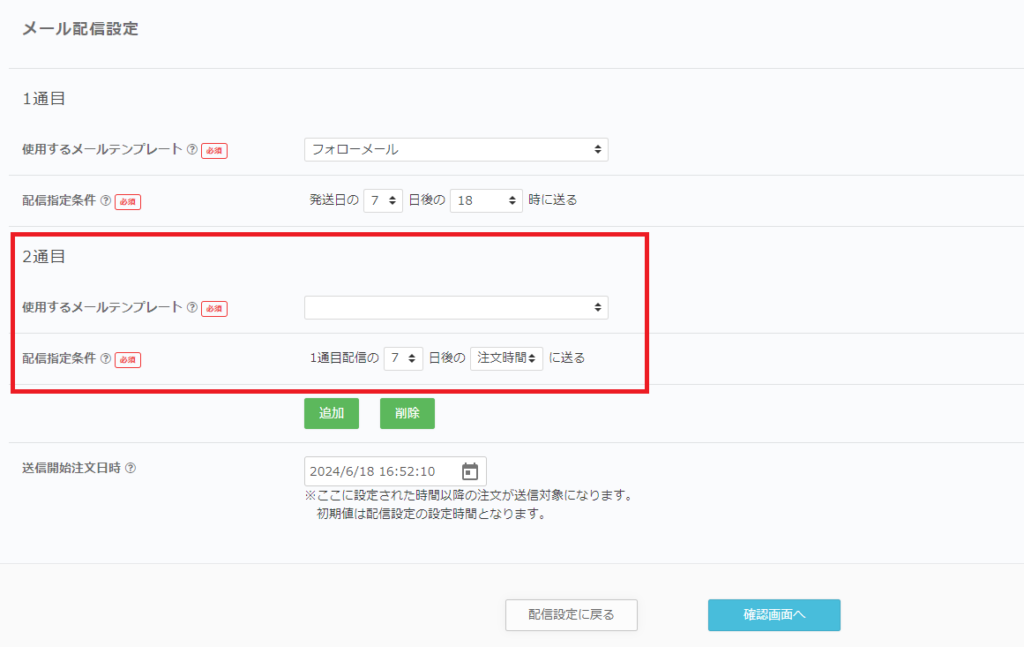
Task: Click the green 追加 button
Action: click(x=331, y=413)
